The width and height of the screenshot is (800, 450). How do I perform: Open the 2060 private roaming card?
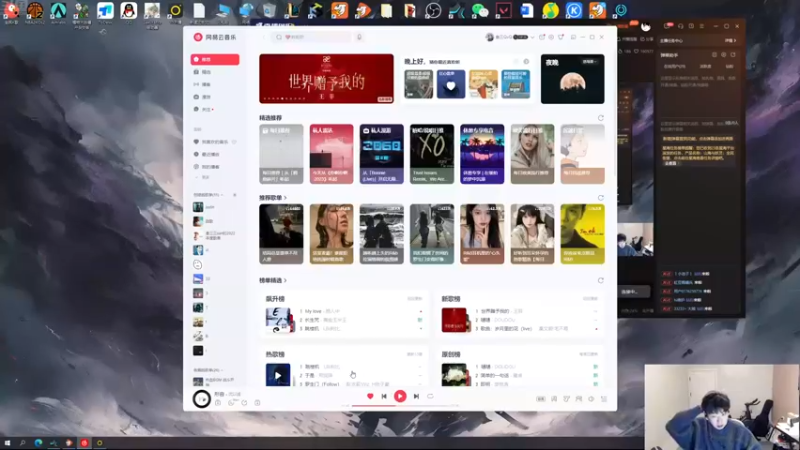(382, 154)
